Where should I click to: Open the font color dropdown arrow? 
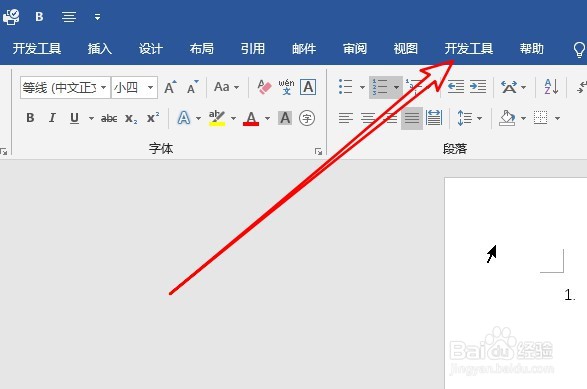pos(267,118)
